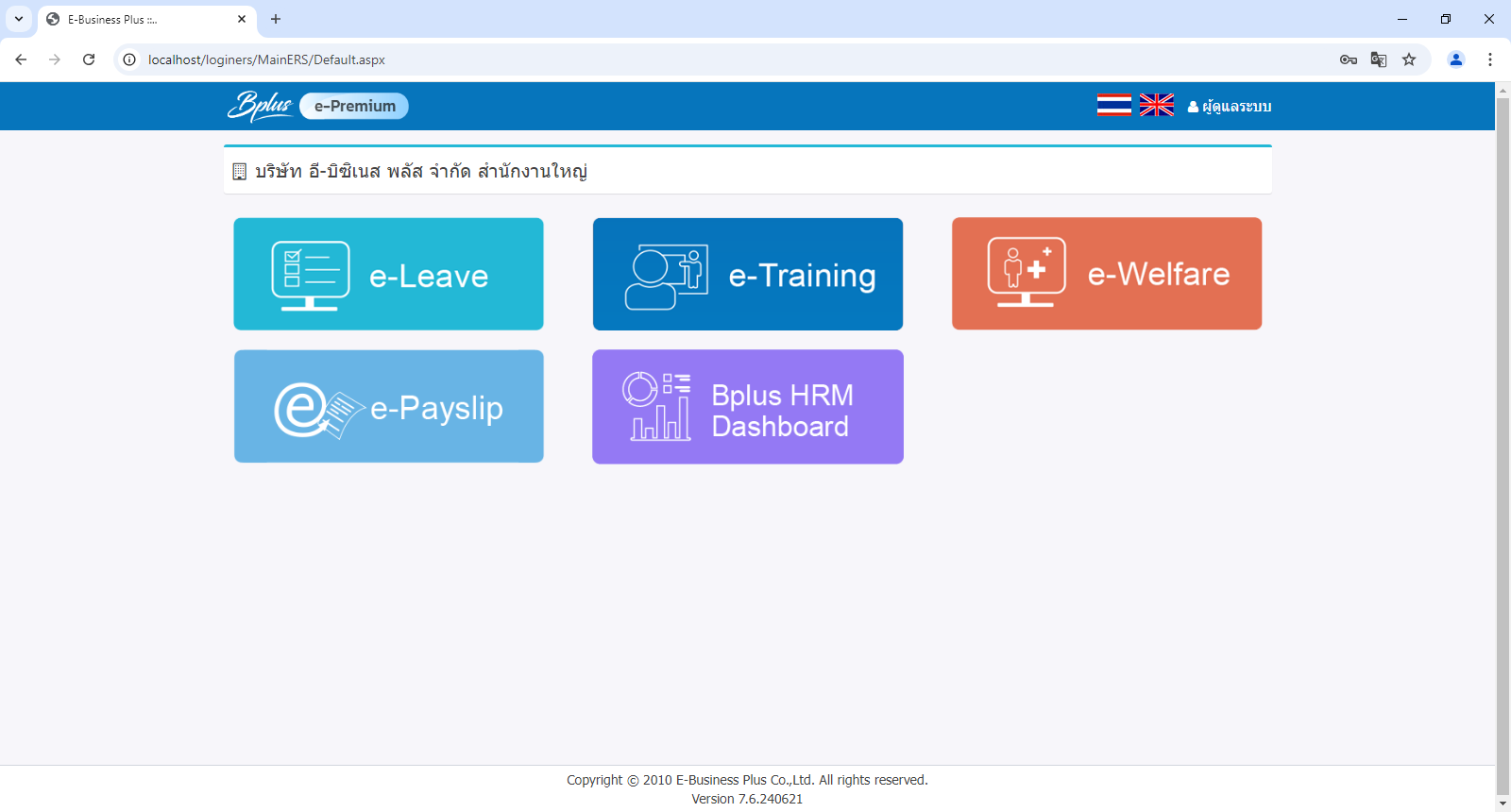Click the page vertical scrollbar
Screen dimensions: 1511x812
[x=1503, y=447]
